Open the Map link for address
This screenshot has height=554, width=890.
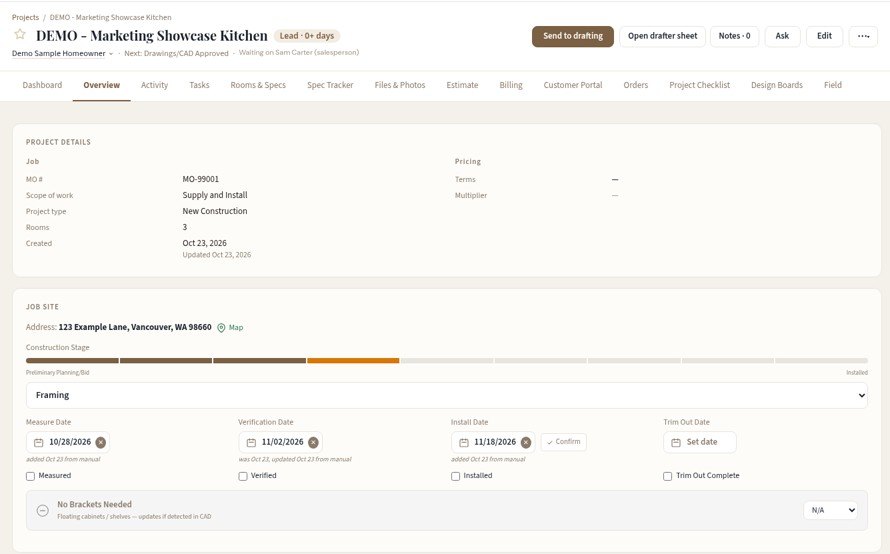[x=236, y=328]
